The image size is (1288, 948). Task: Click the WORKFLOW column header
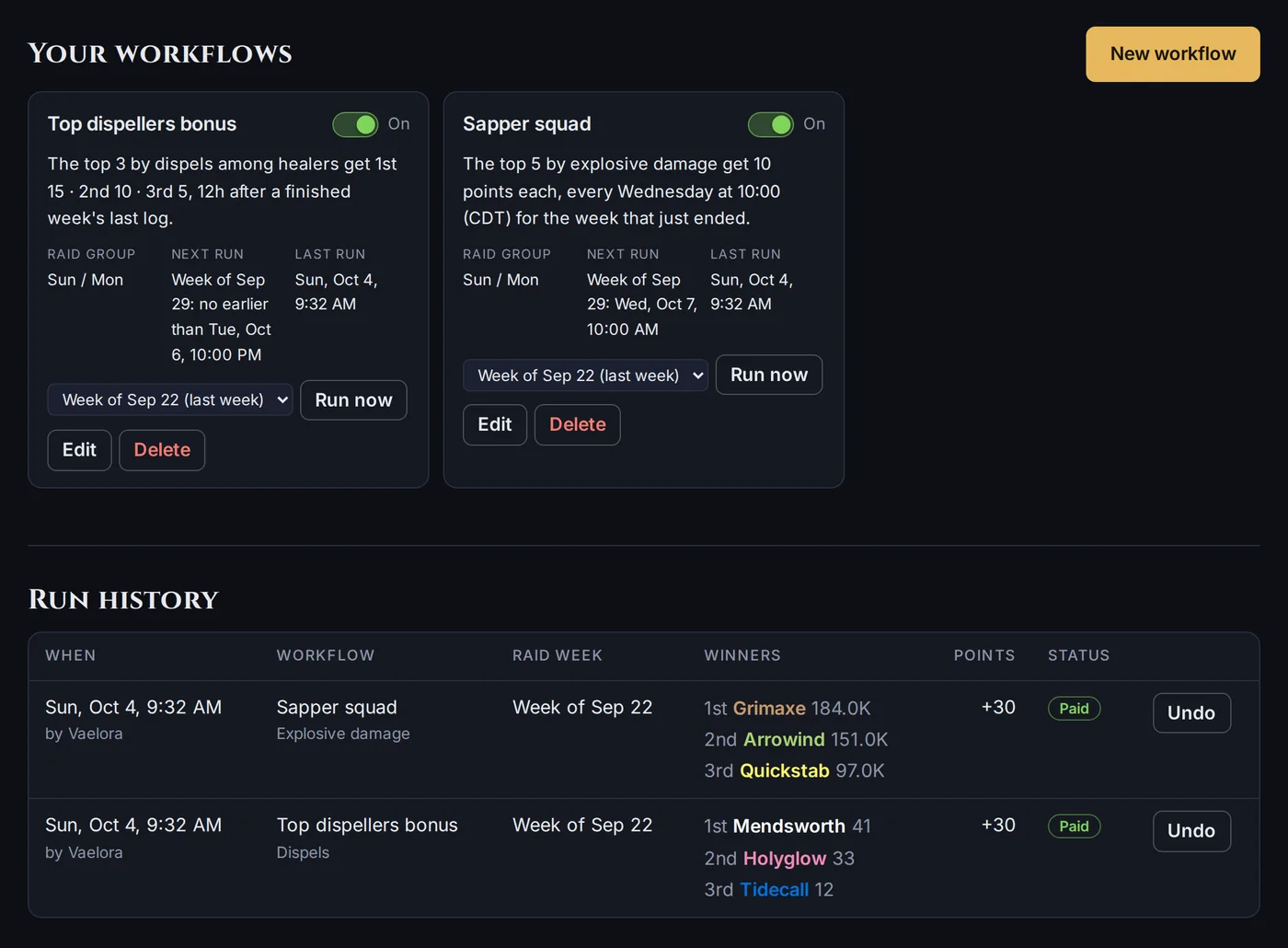326,655
